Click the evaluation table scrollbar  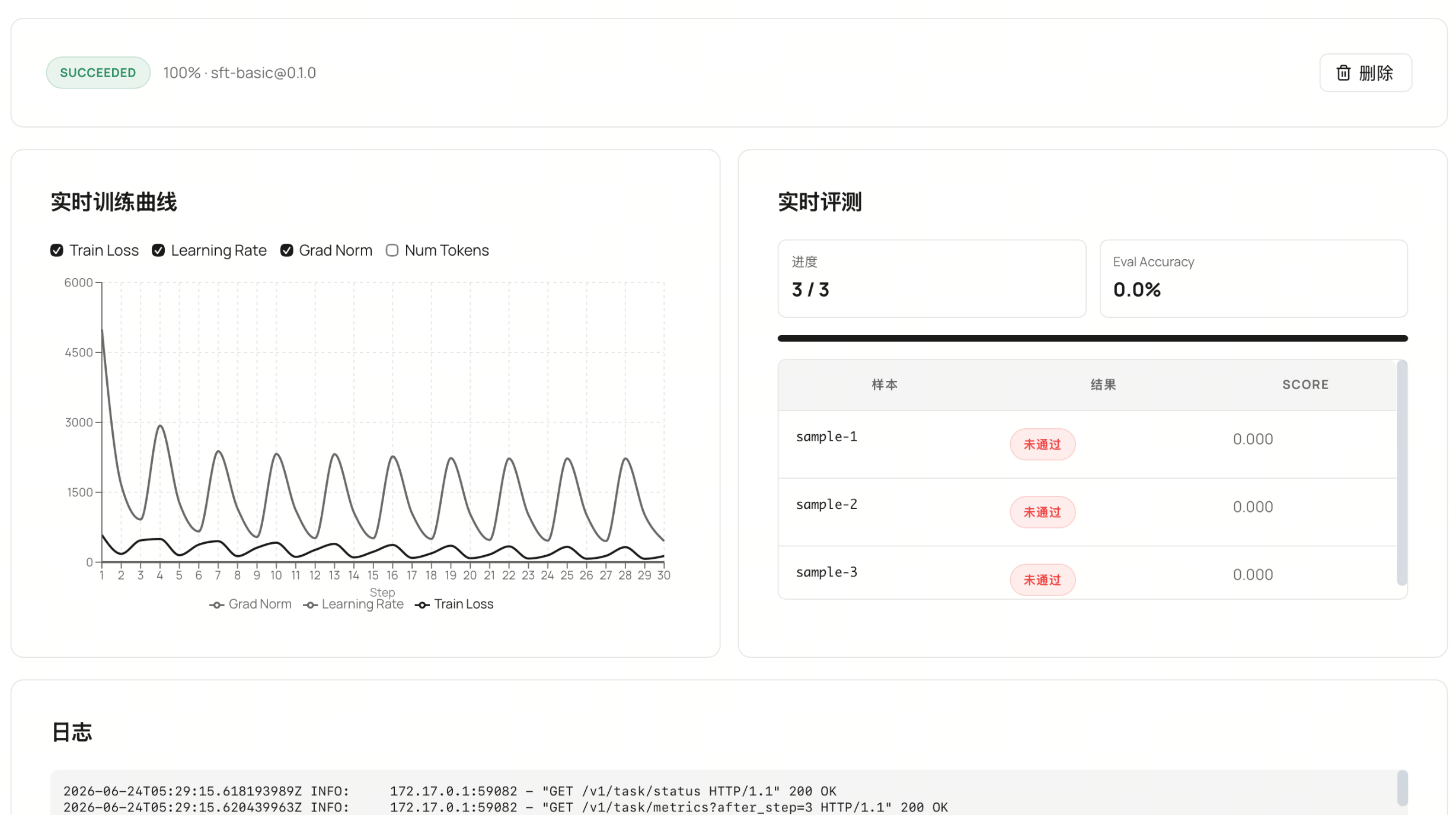point(1401,472)
